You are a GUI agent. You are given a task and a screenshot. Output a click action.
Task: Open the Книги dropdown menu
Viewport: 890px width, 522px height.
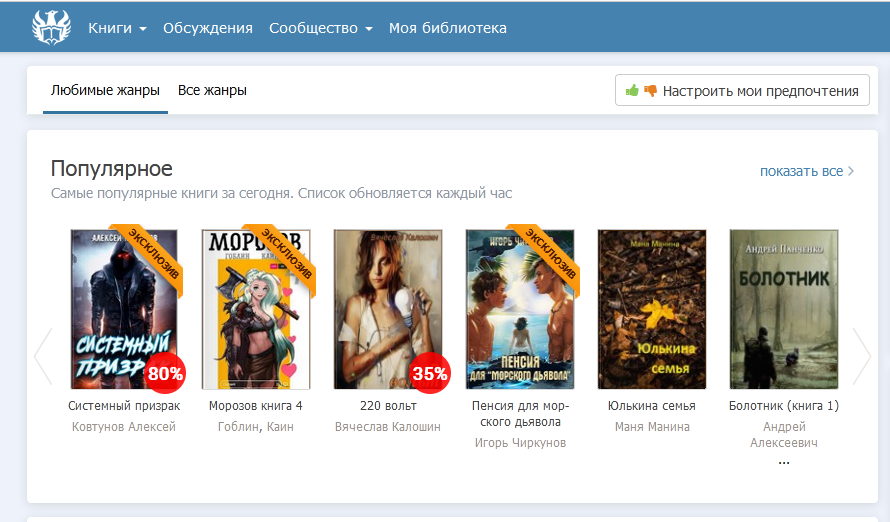117,28
